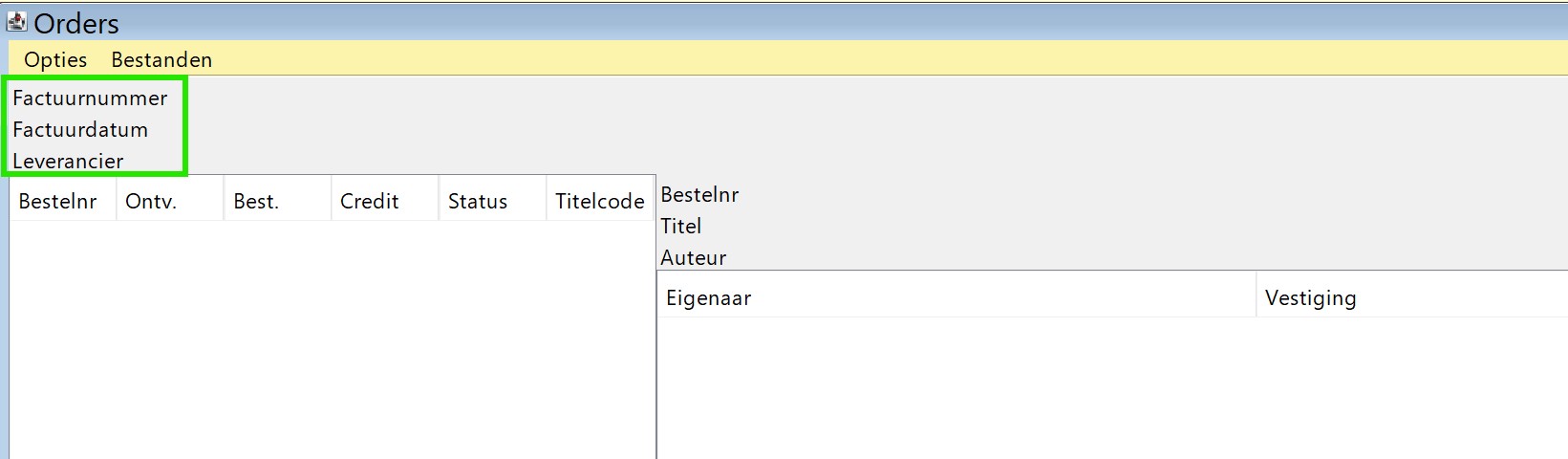Click the Factuurnummer label
Screen dimensions: 1568x459
click(90, 98)
